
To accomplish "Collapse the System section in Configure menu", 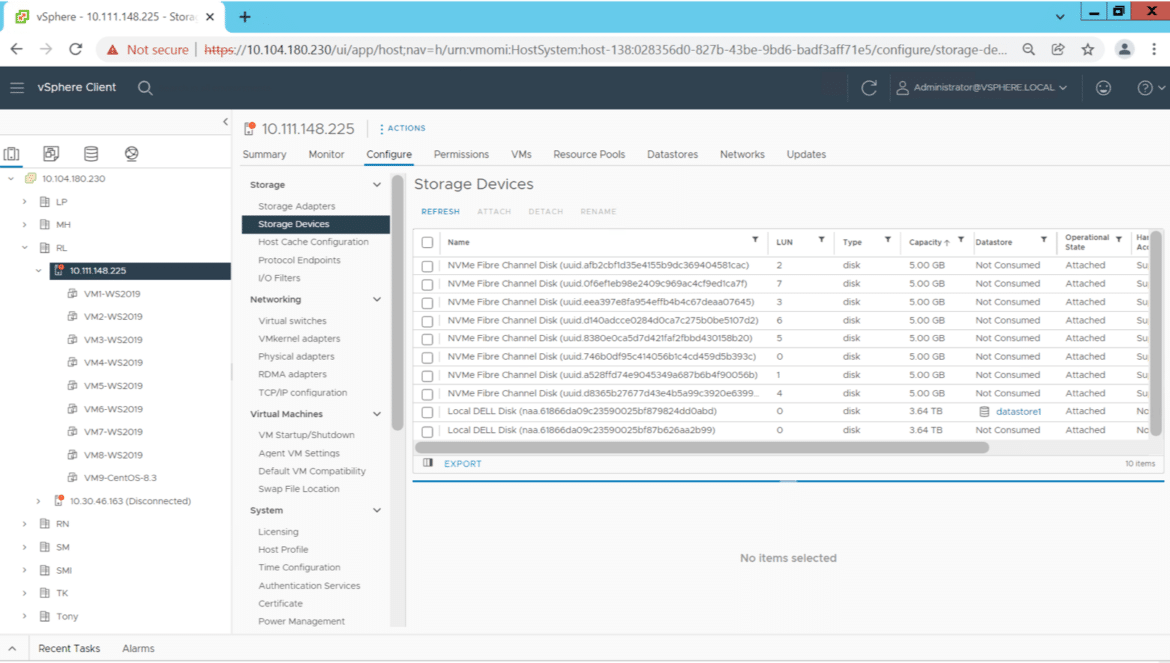I will coord(377,511).
